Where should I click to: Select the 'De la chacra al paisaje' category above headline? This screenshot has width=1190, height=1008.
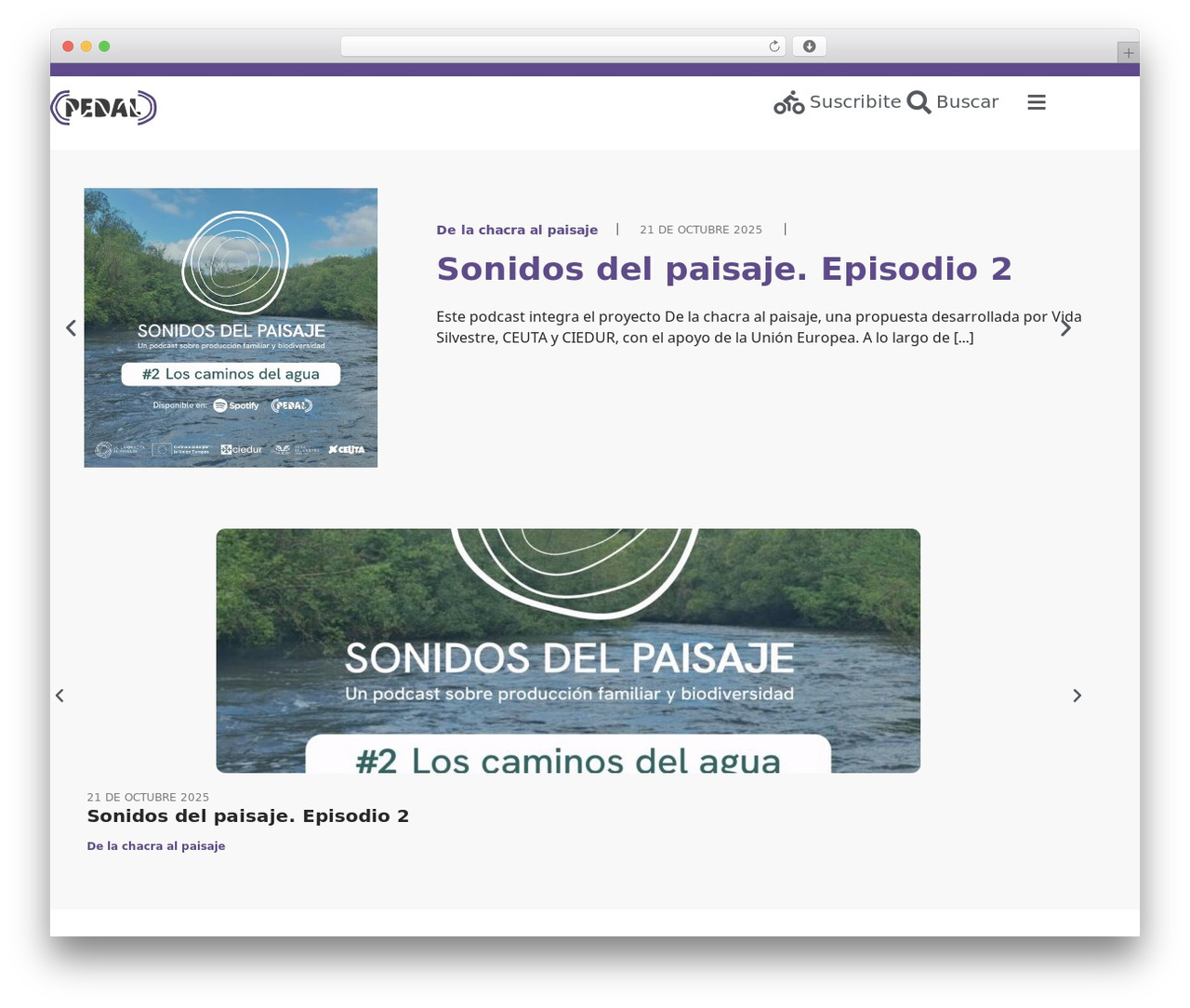[x=517, y=230]
